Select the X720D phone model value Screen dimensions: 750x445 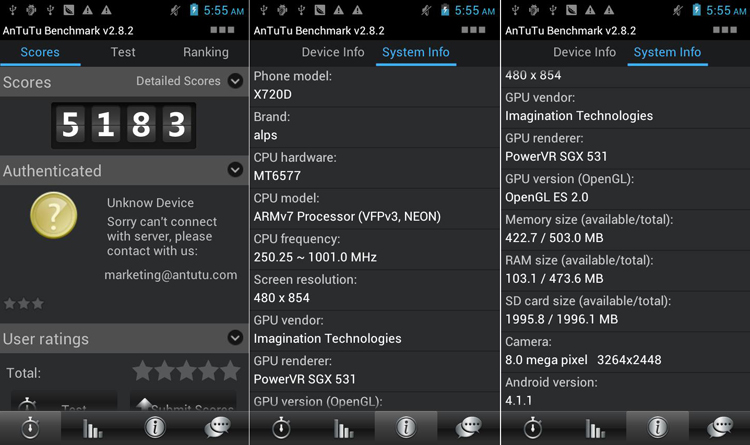tap(273, 95)
